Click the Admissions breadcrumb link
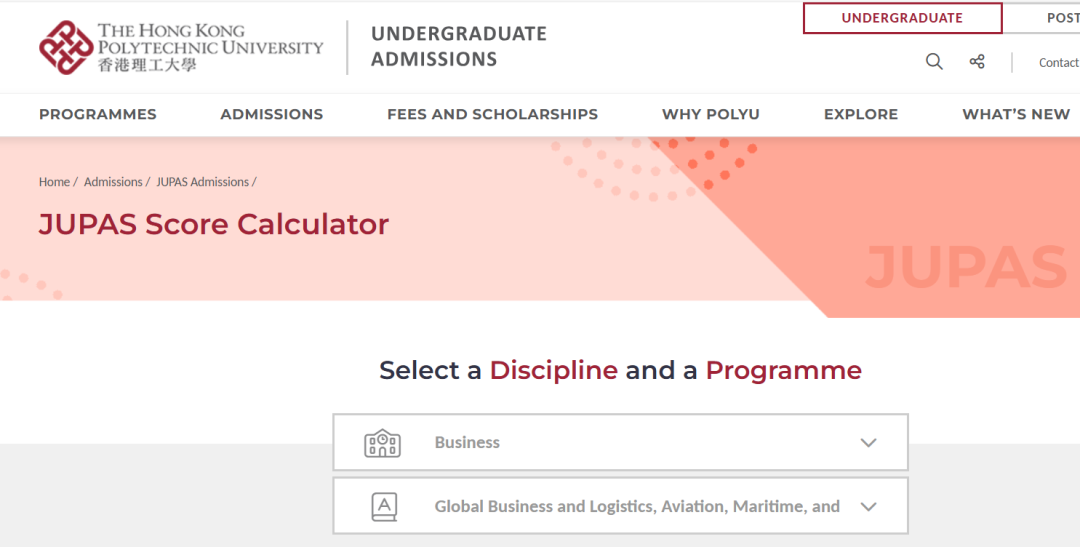This screenshot has height=547, width=1080. 113,182
